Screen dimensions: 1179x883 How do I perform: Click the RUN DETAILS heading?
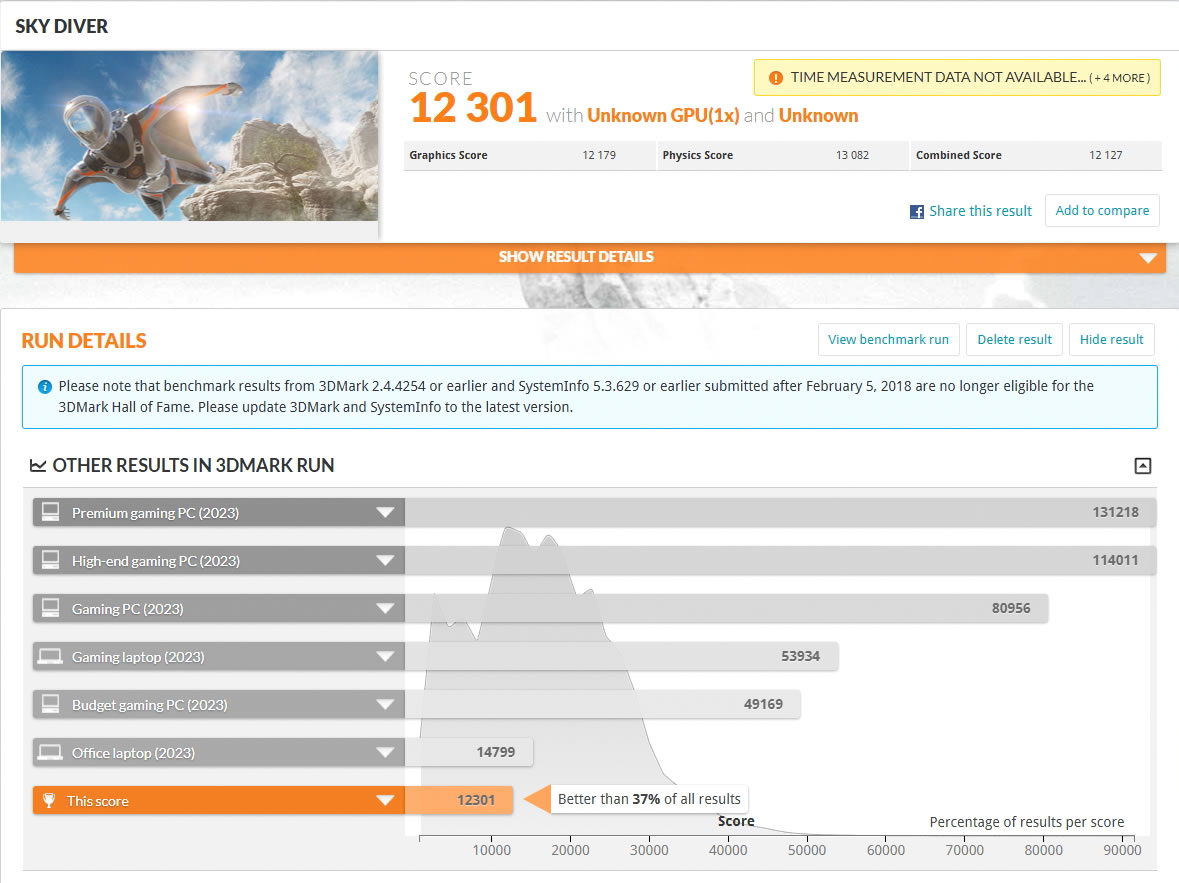[84, 341]
